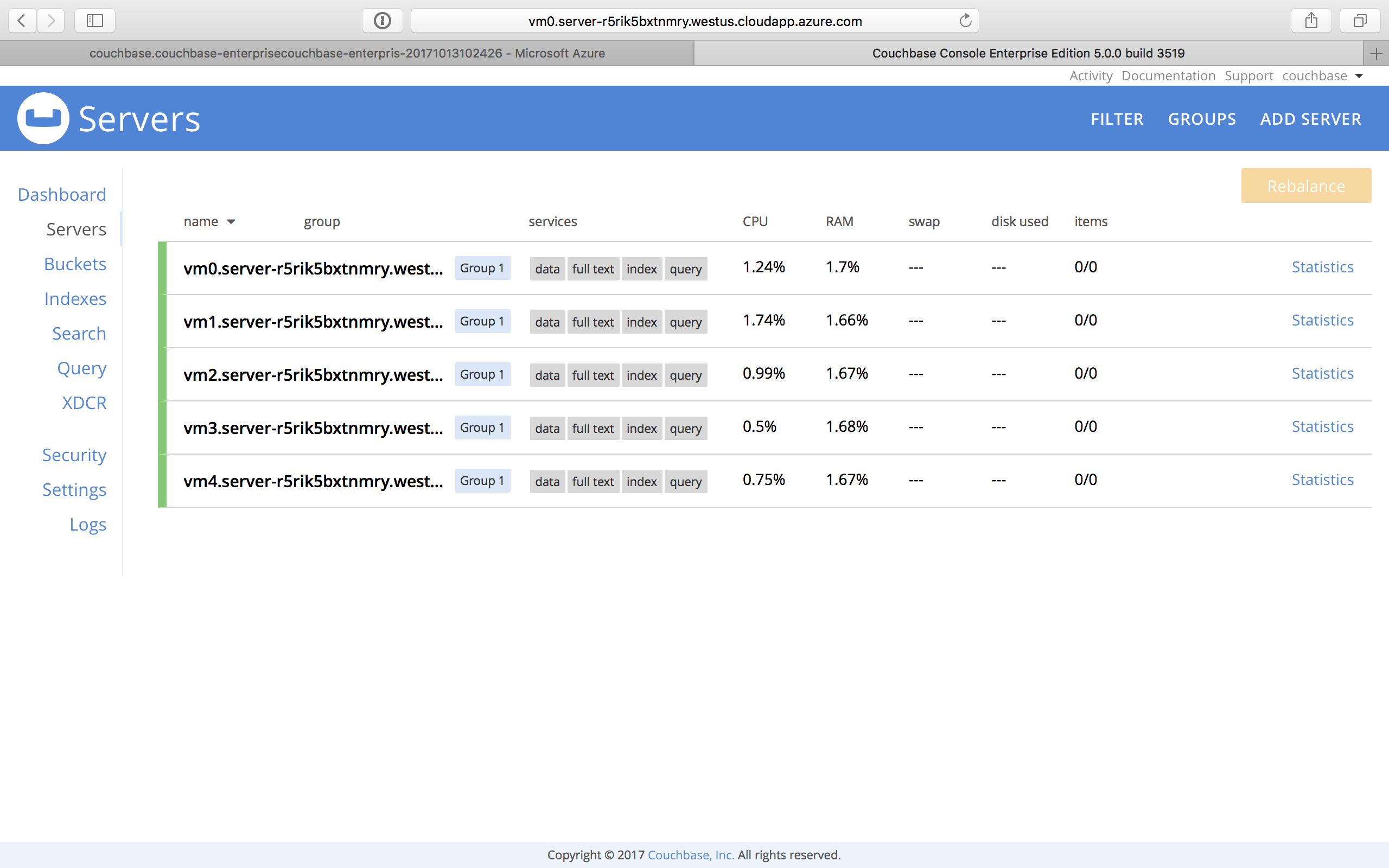The height and width of the screenshot is (868, 1389).
Task: Expand the Group 1 selector on vm1 row
Action: pos(482,322)
